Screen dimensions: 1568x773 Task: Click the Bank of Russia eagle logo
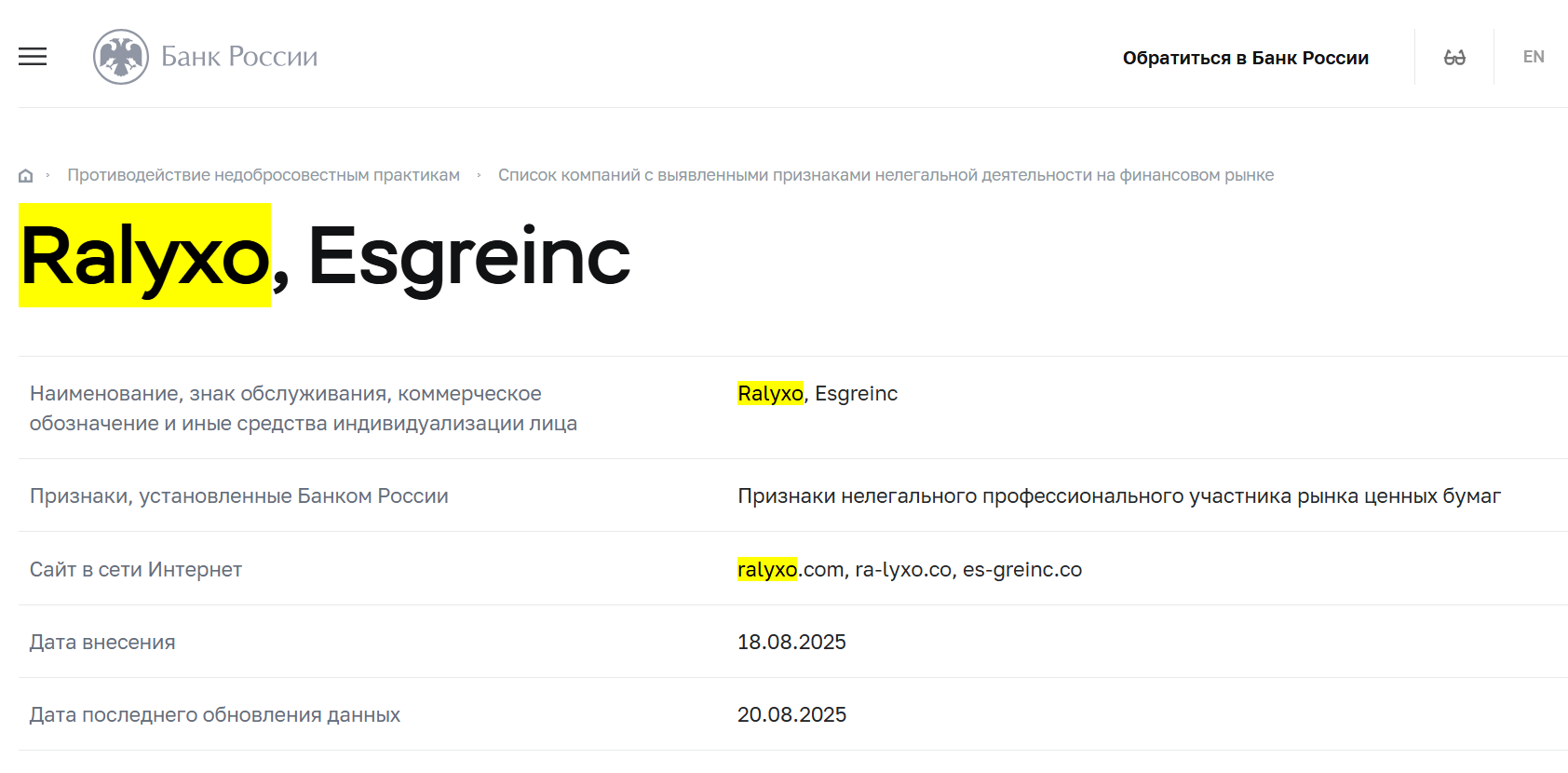(121, 57)
